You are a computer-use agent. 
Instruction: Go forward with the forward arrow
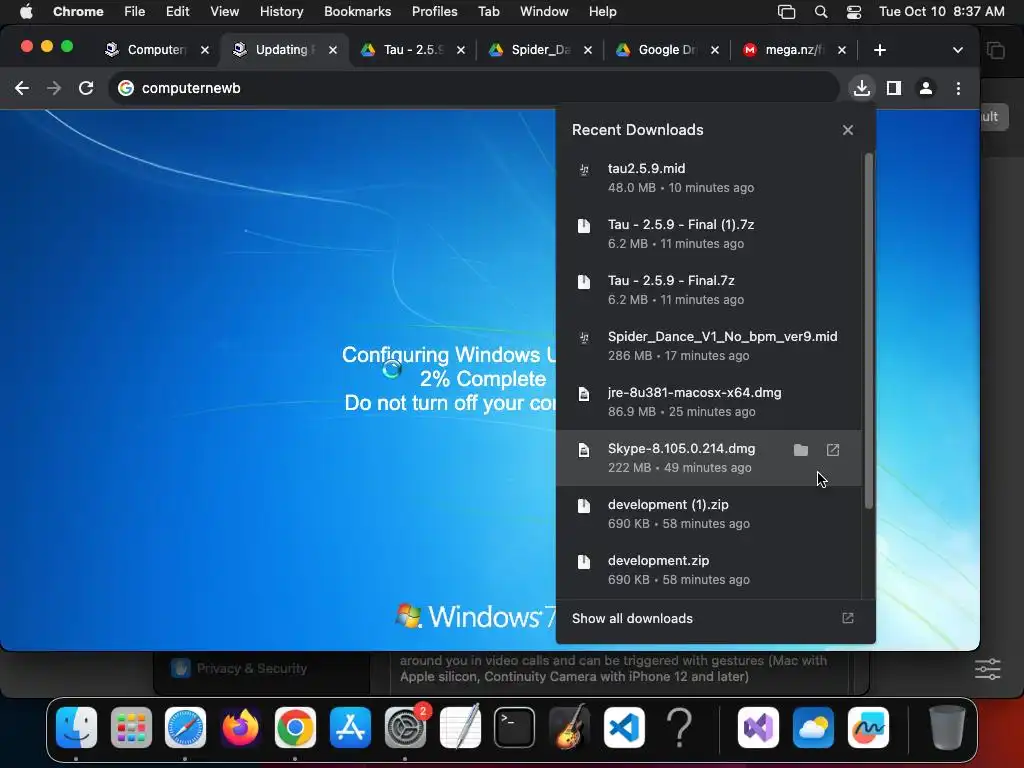54,88
